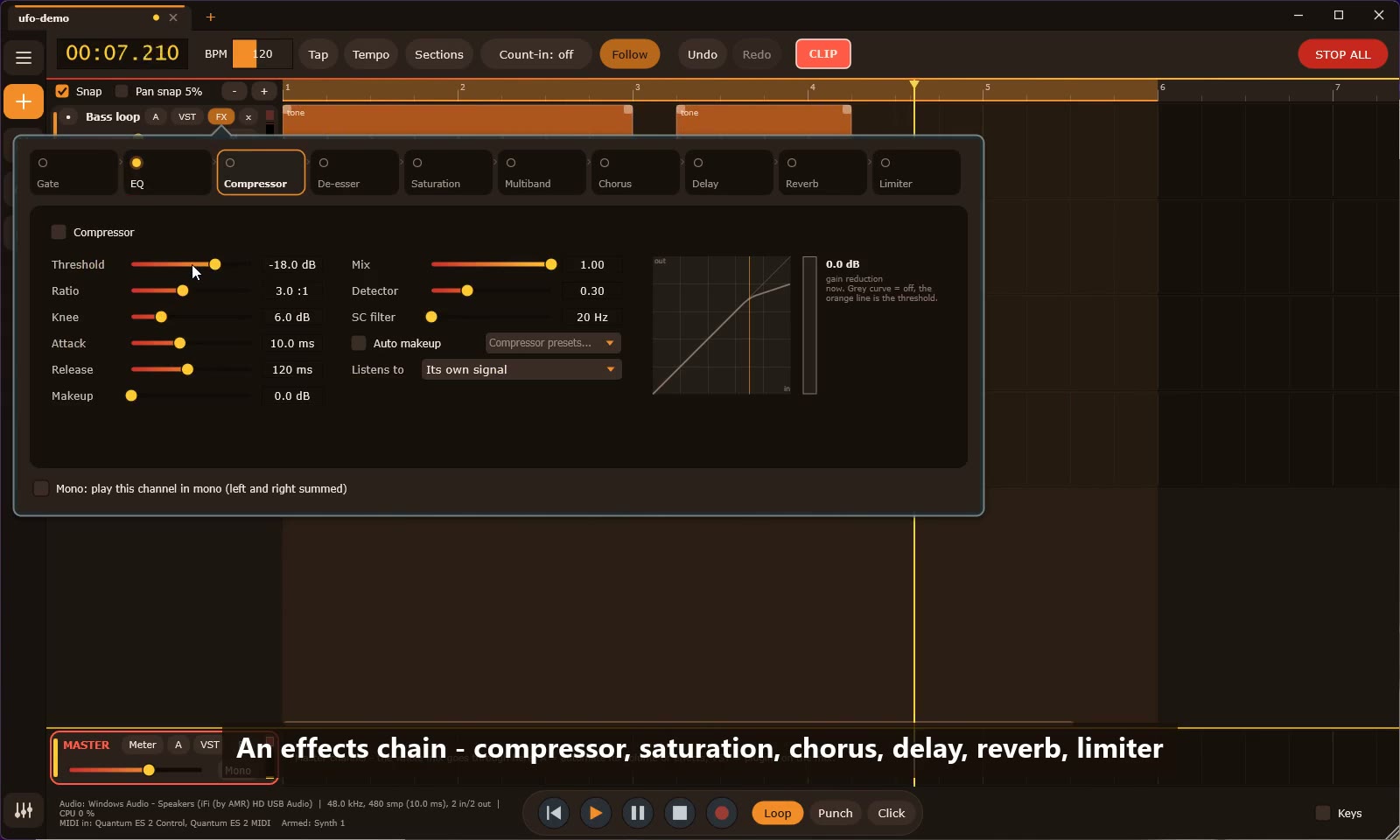Stop playback with the square stop button
This screenshot has width=1400, height=840.
click(680, 813)
